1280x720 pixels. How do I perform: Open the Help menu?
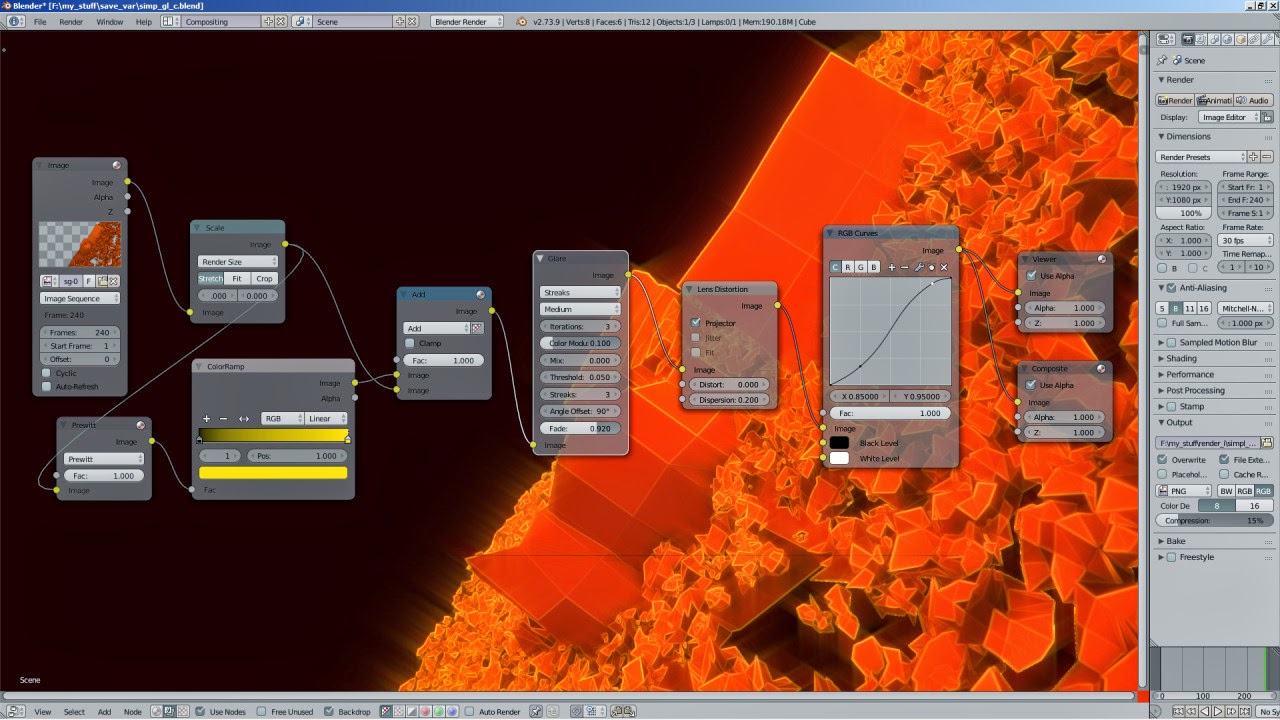(144, 21)
